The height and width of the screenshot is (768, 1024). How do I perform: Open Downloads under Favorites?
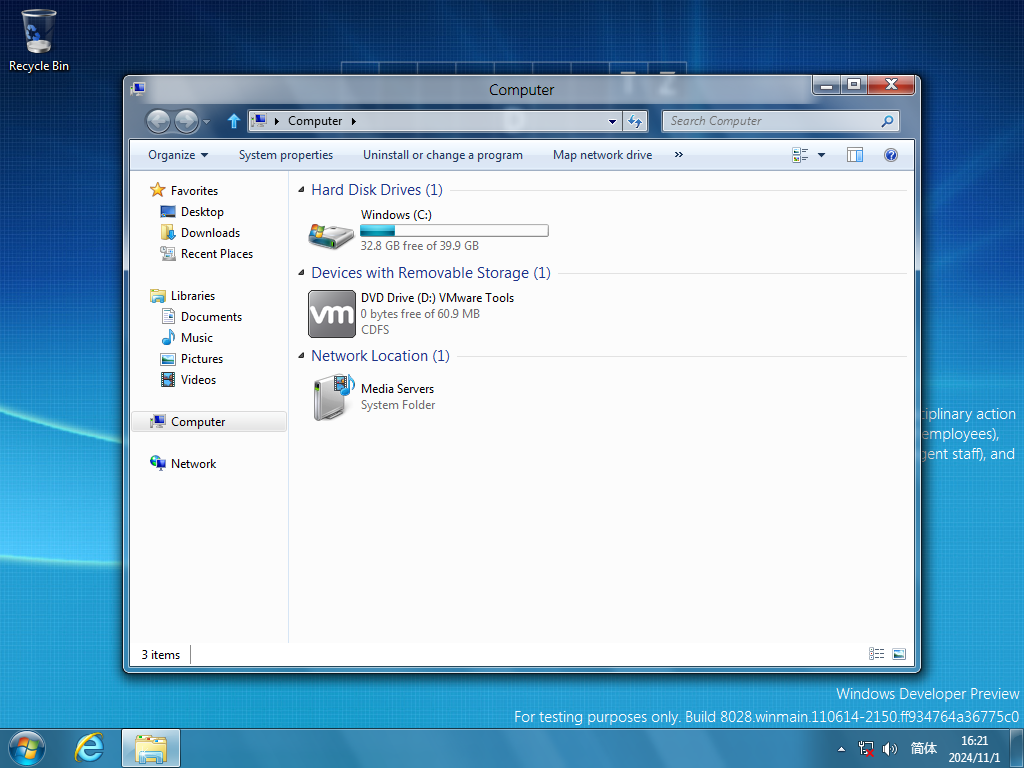tap(210, 232)
